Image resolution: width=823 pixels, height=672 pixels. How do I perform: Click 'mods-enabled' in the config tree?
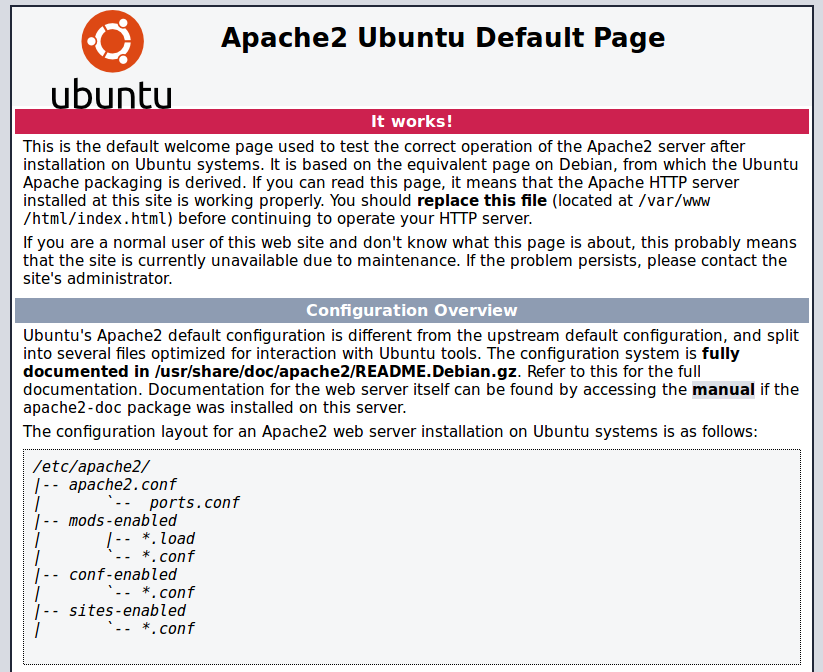122,521
